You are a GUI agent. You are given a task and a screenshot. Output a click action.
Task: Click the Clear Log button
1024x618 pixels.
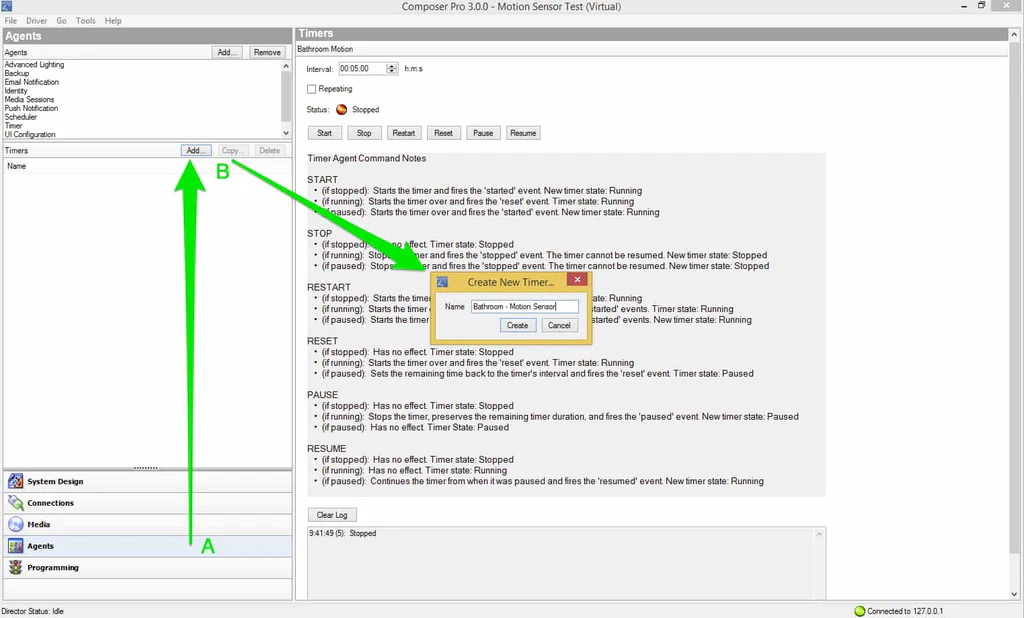(x=332, y=515)
